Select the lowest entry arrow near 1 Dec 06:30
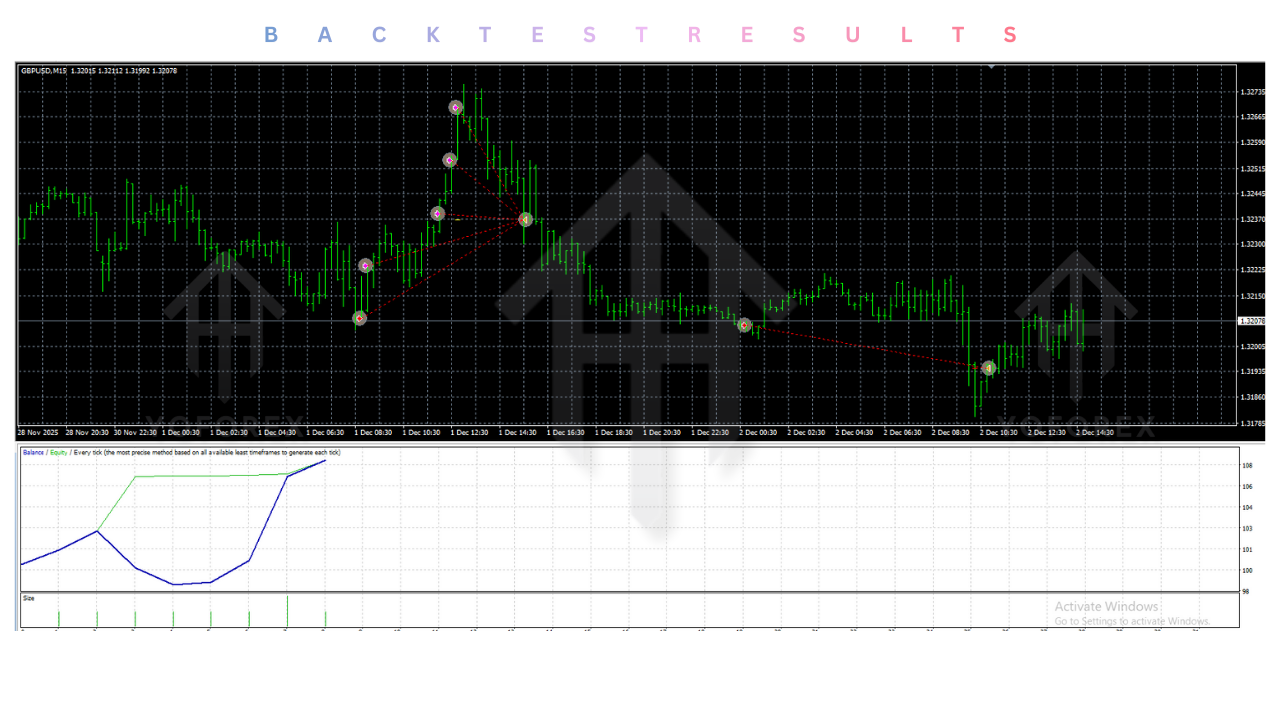 coord(358,318)
